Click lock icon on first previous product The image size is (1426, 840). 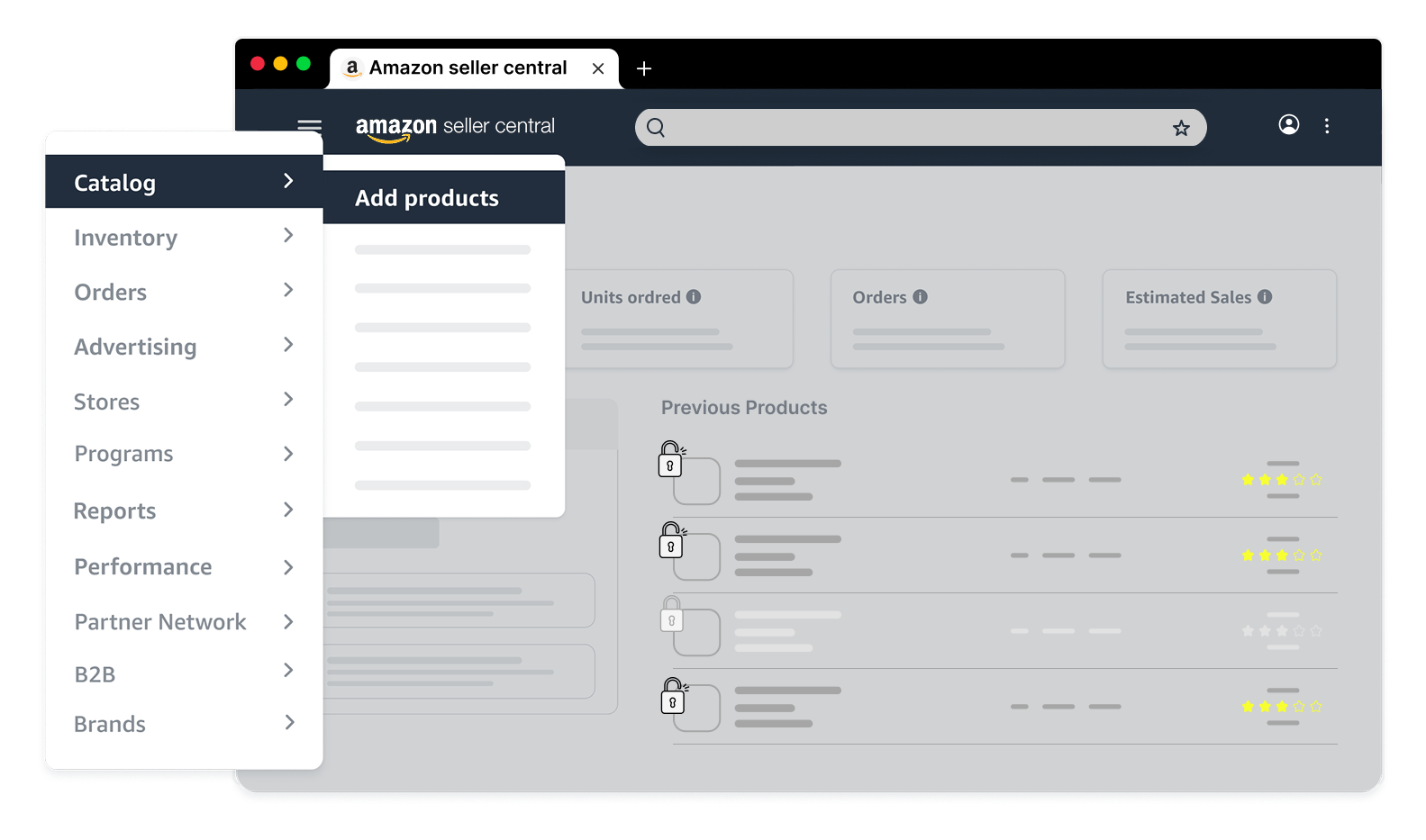click(x=671, y=458)
